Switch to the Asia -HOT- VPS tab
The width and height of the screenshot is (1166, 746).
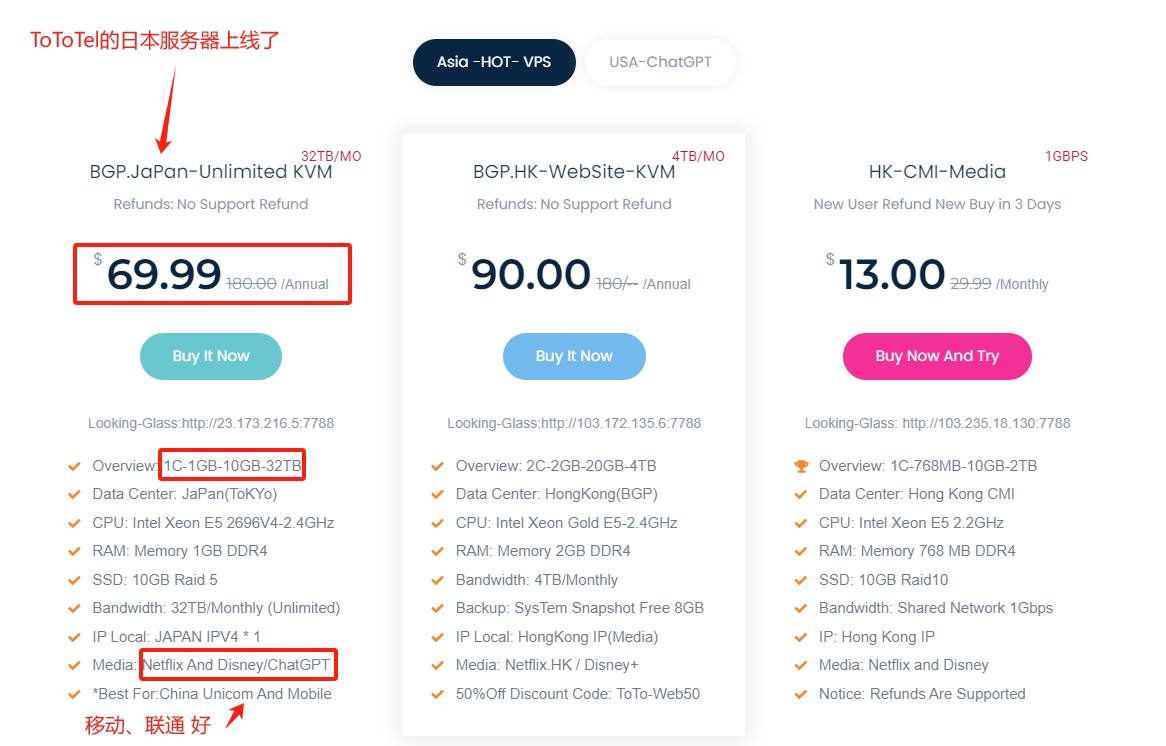pyautogui.click(x=494, y=62)
